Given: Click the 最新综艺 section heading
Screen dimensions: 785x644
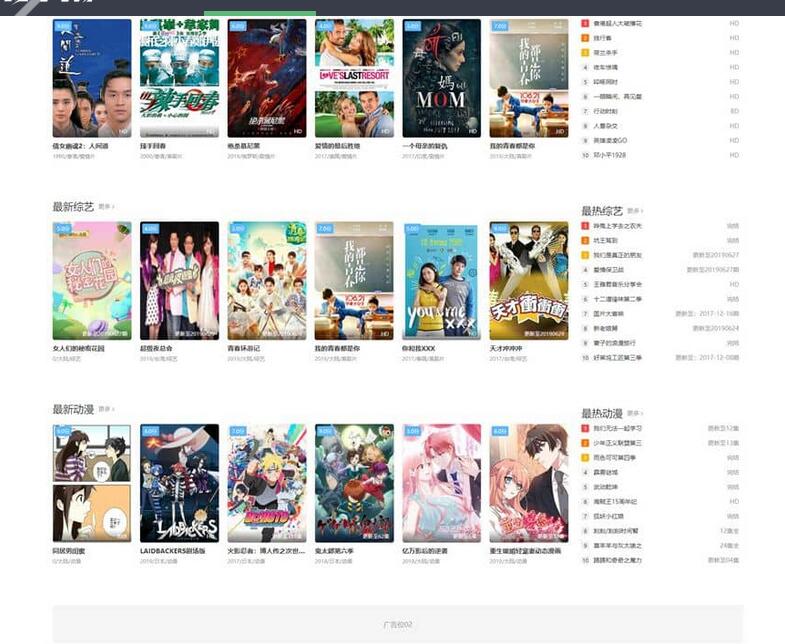Looking at the screenshot, I should click(x=73, y=207).
